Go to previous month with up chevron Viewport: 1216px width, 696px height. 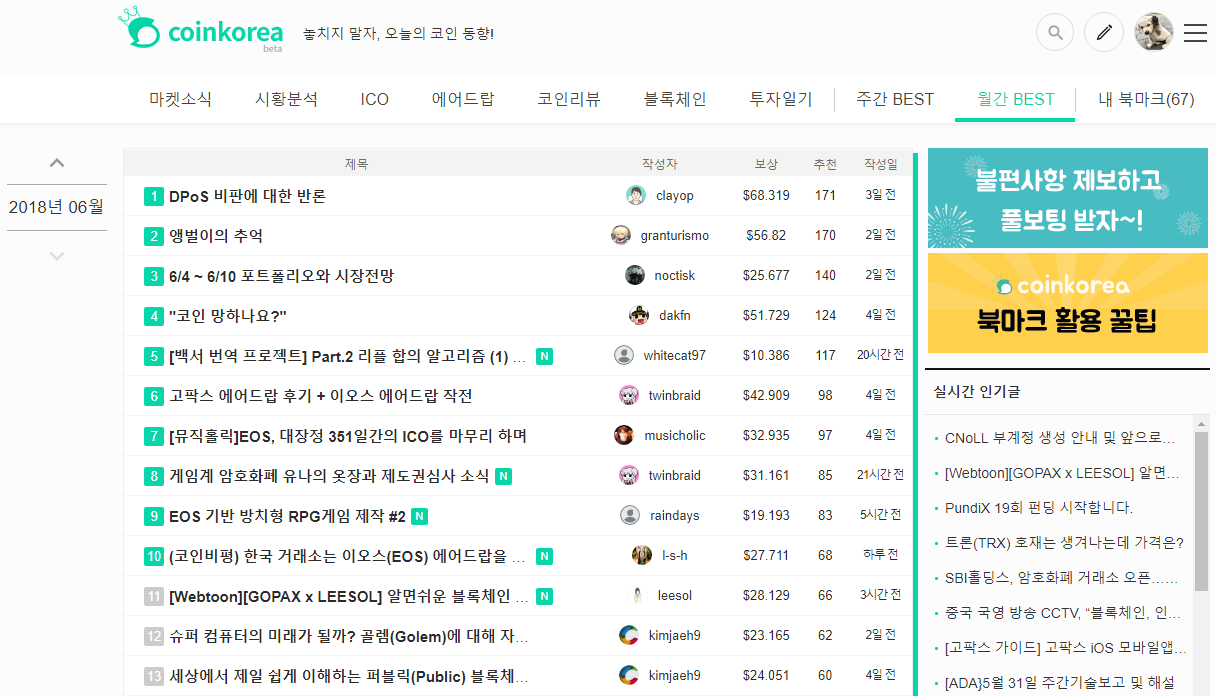[x=57, y=163]
